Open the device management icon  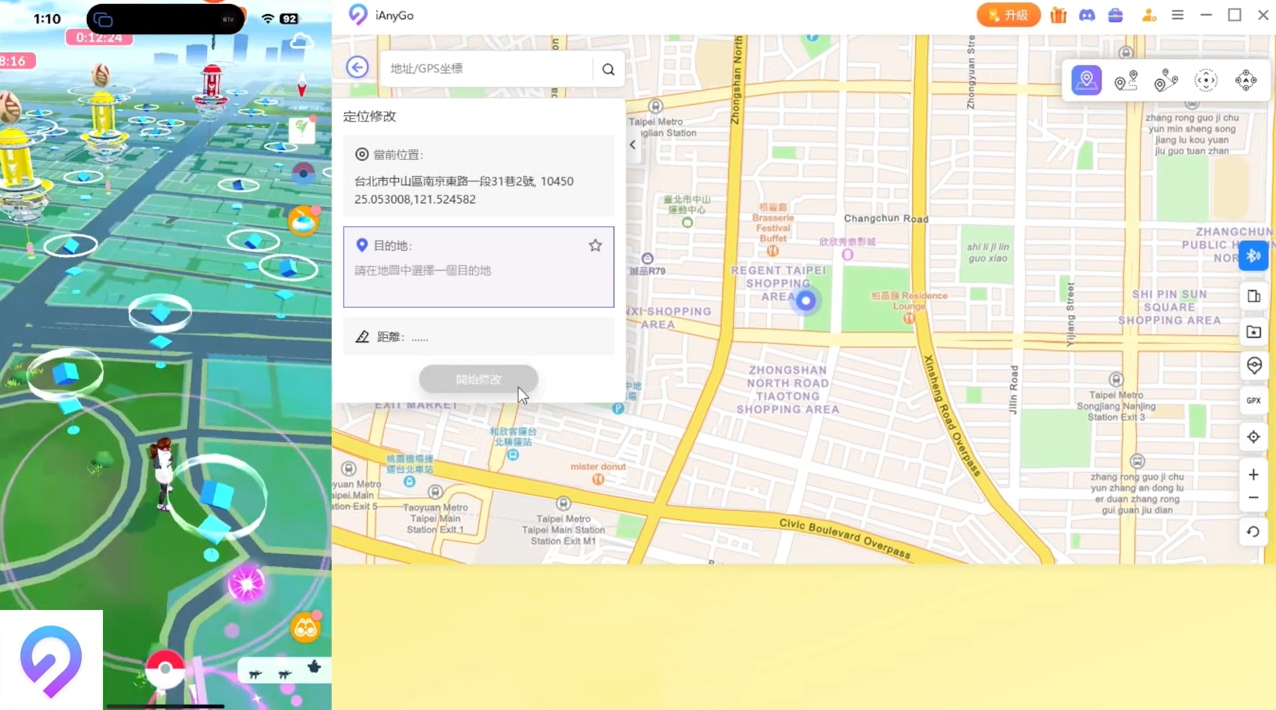(x=1254, y=297)
